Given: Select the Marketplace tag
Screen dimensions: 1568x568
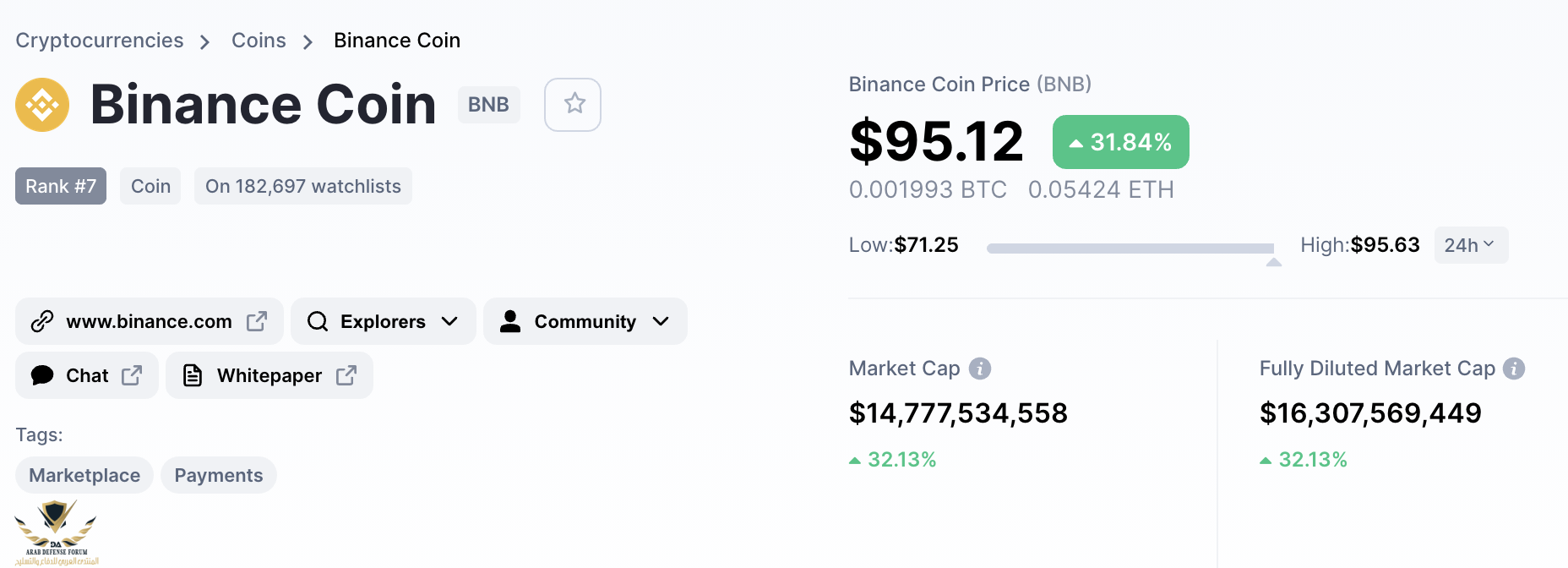Looking at the screenshot, I should (x=84, y=475).
